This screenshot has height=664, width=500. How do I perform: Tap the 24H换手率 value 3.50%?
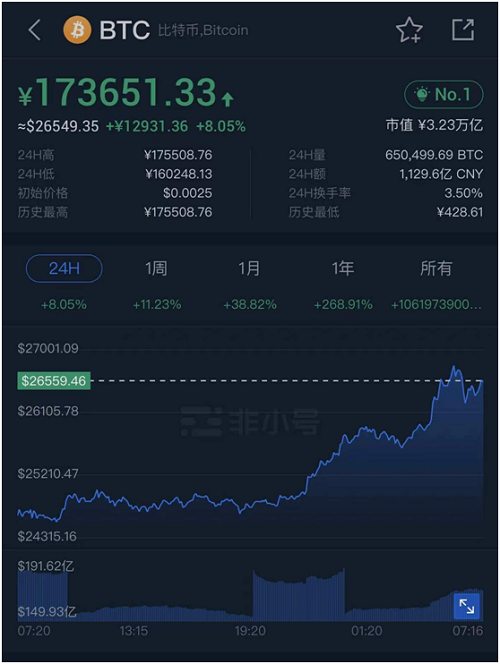click(463, 193)
